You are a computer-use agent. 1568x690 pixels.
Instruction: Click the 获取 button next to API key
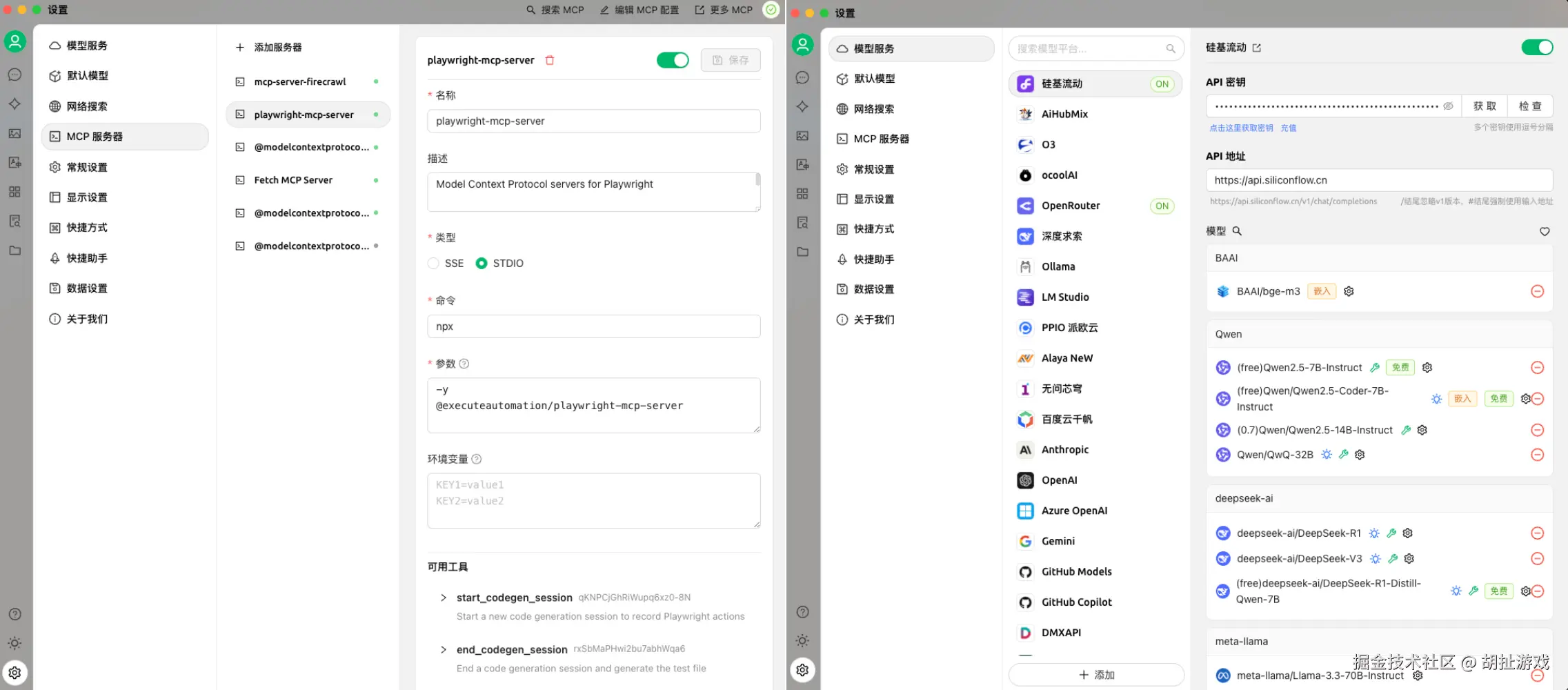click(x=1485, y=106)
